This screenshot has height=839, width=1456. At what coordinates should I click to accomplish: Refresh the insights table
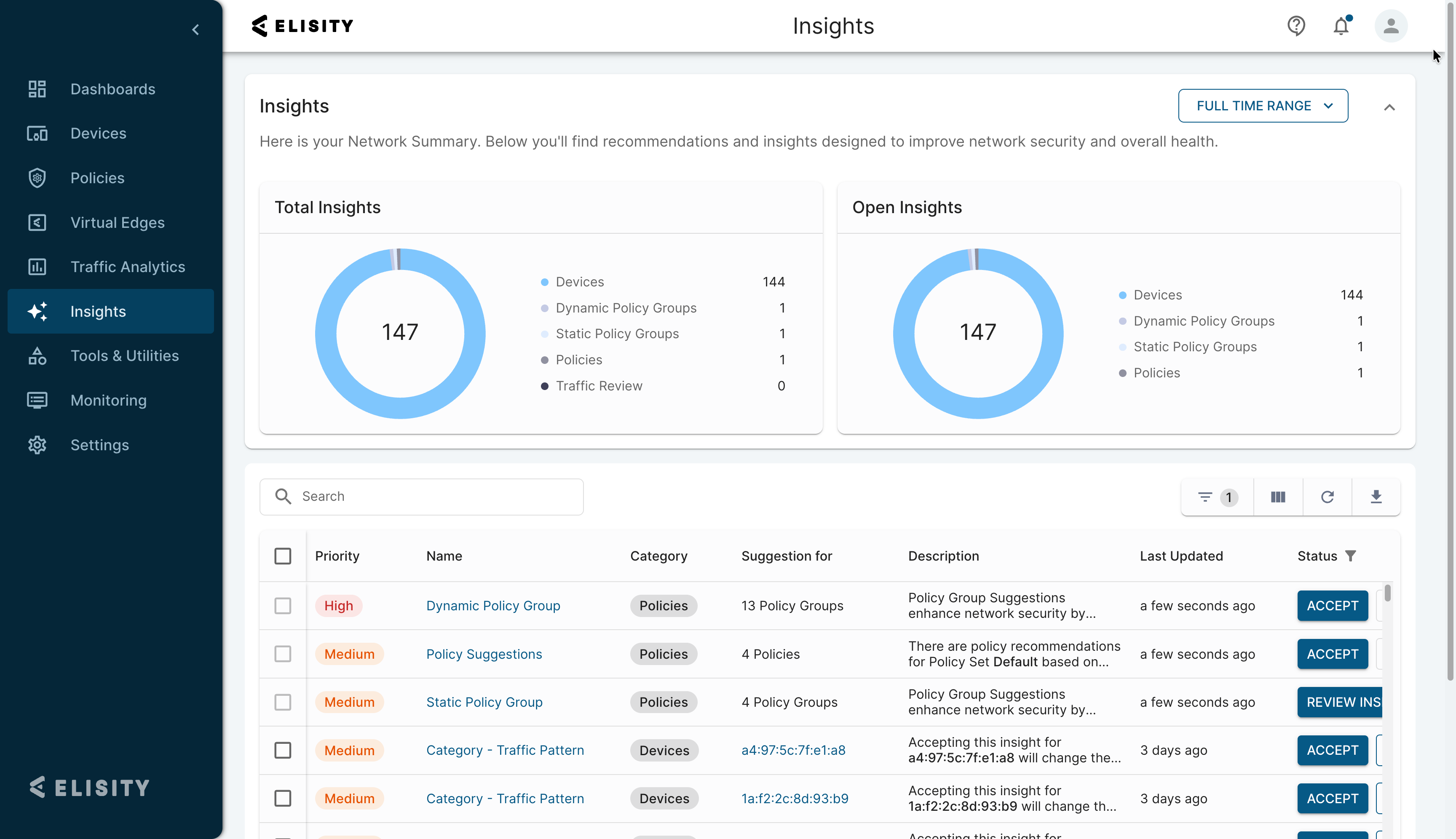(x=1328, y=497)
